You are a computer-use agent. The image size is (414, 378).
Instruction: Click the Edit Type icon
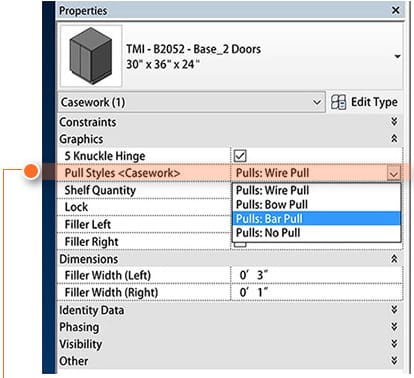pos(338,102)
